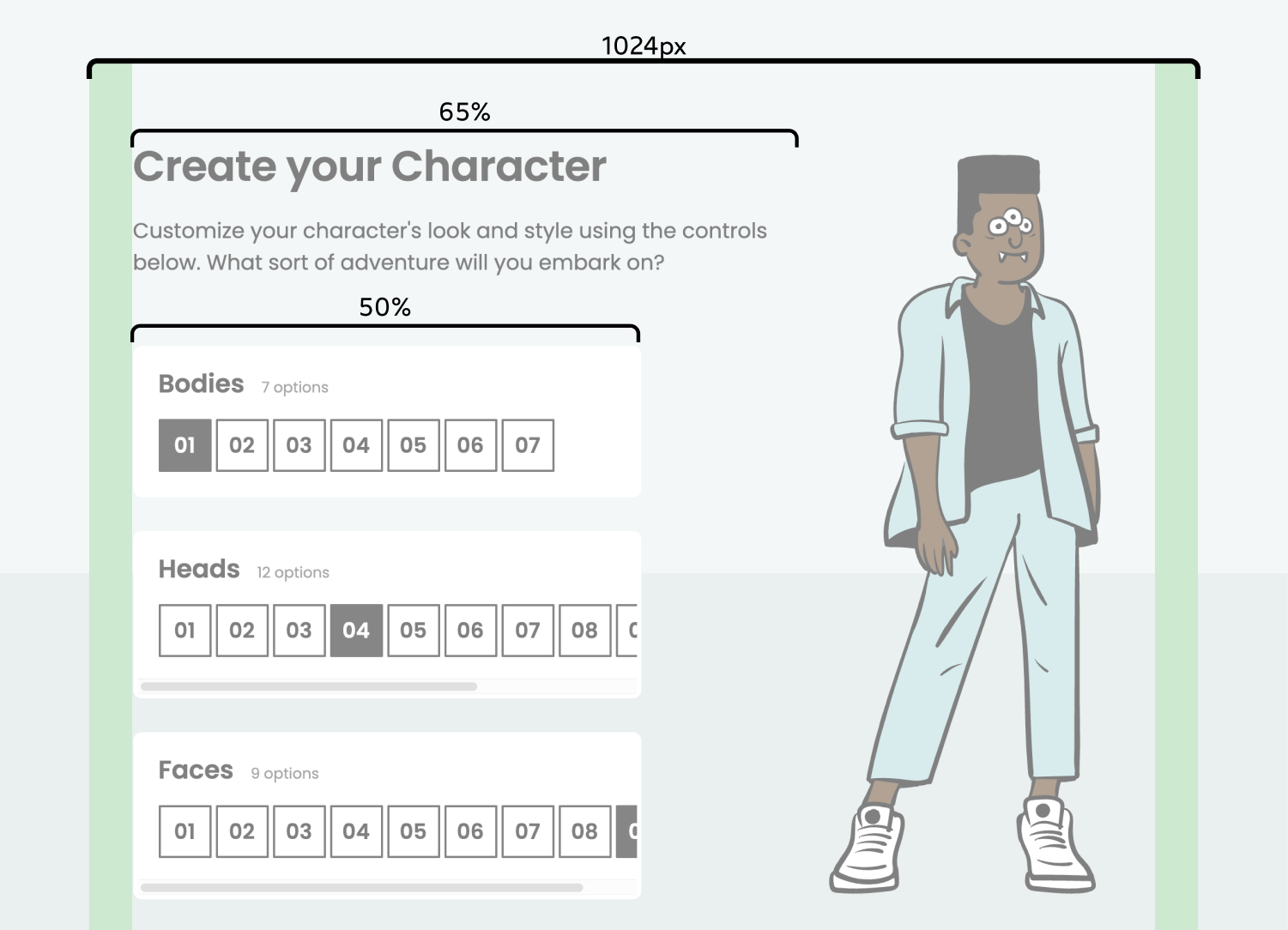The image size is (1288, 930).
Task: Pick head option 01
Action: coord(184,631)
